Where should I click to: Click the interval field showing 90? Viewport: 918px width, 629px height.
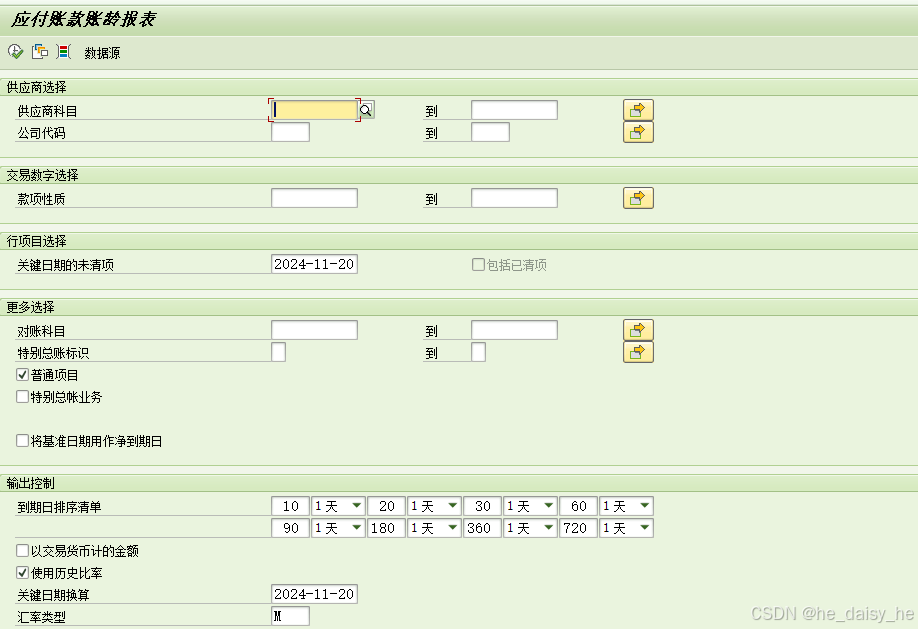pyautogui.click(x=290, y=528)
